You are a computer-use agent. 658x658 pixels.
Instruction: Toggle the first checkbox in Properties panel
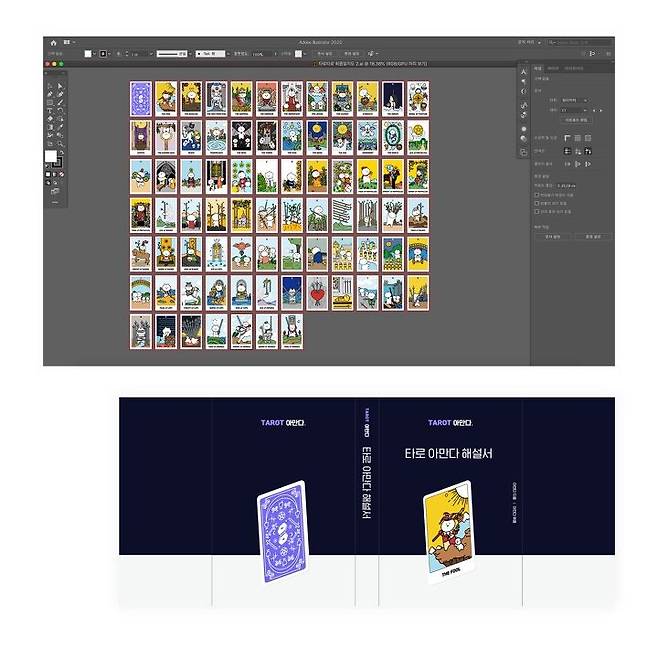tap(536, 194)
